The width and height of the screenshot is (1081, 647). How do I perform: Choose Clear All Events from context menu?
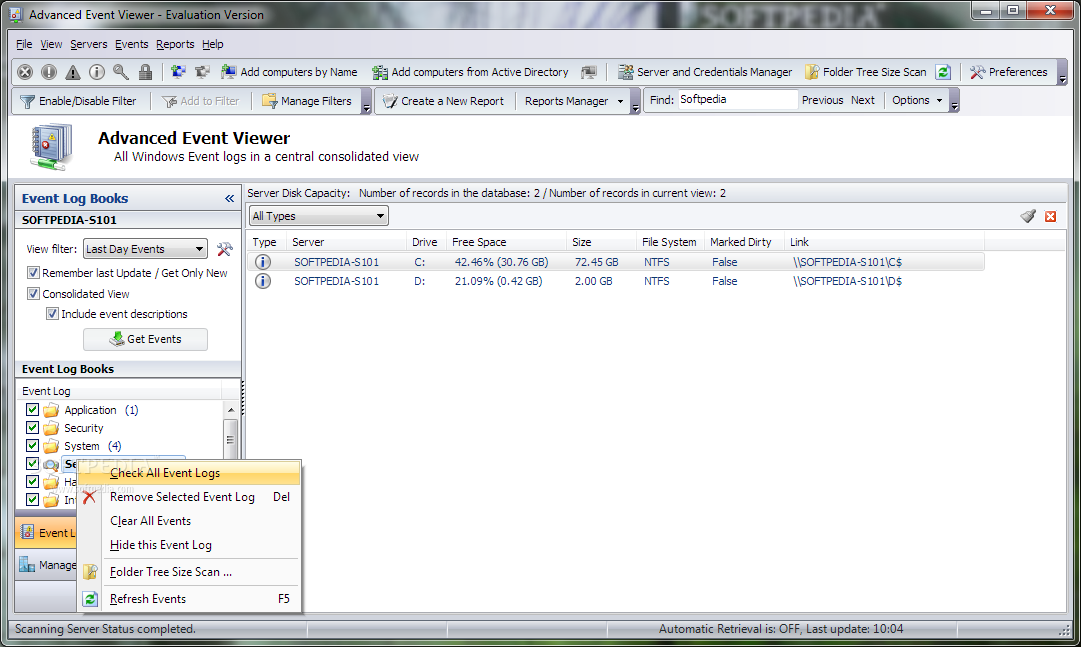[x=190, y=521]
